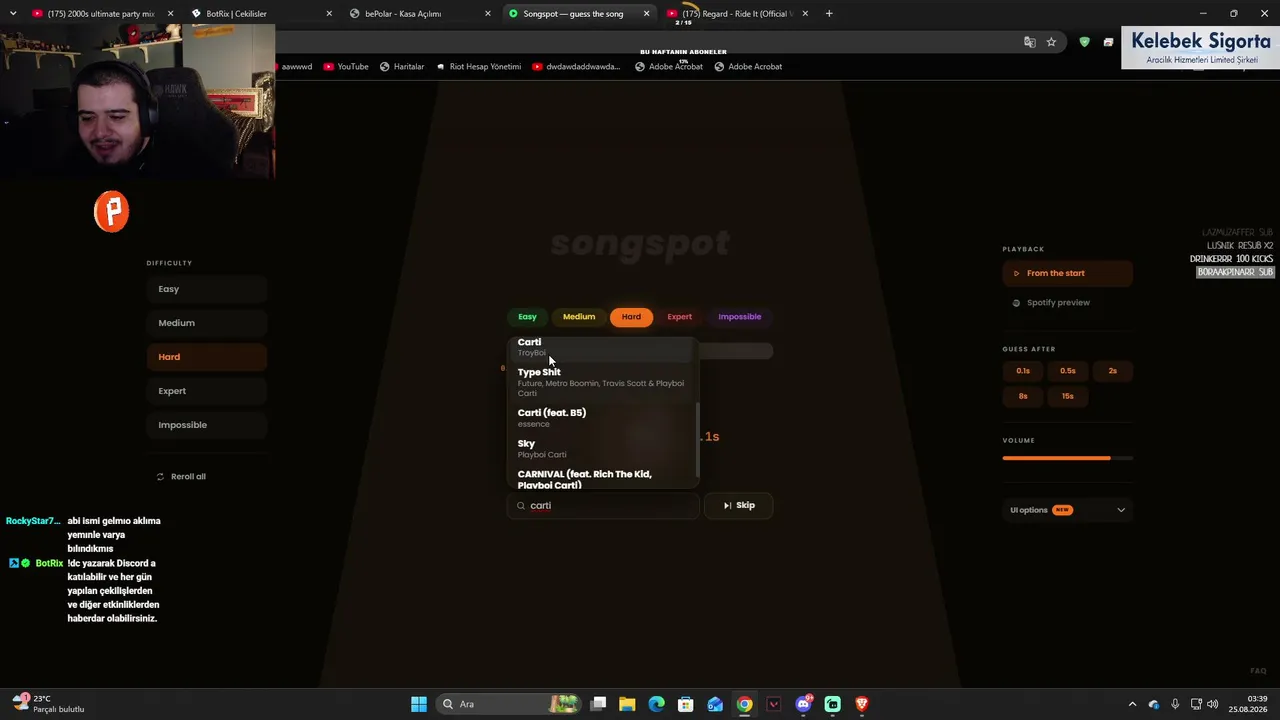
Task: Open the green chat app taskbar icon
Action: pos(833,704)
